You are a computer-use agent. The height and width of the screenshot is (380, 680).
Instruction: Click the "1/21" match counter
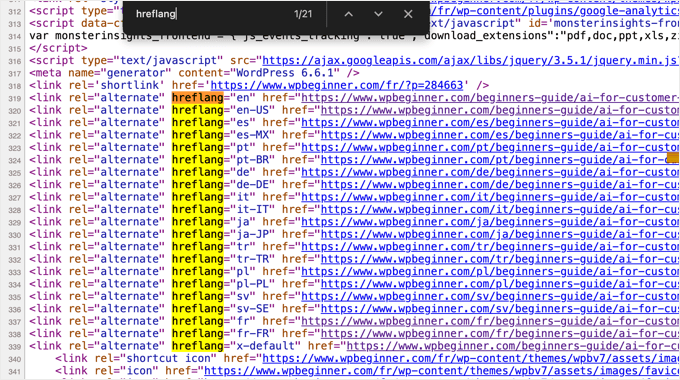click(303, 14)
